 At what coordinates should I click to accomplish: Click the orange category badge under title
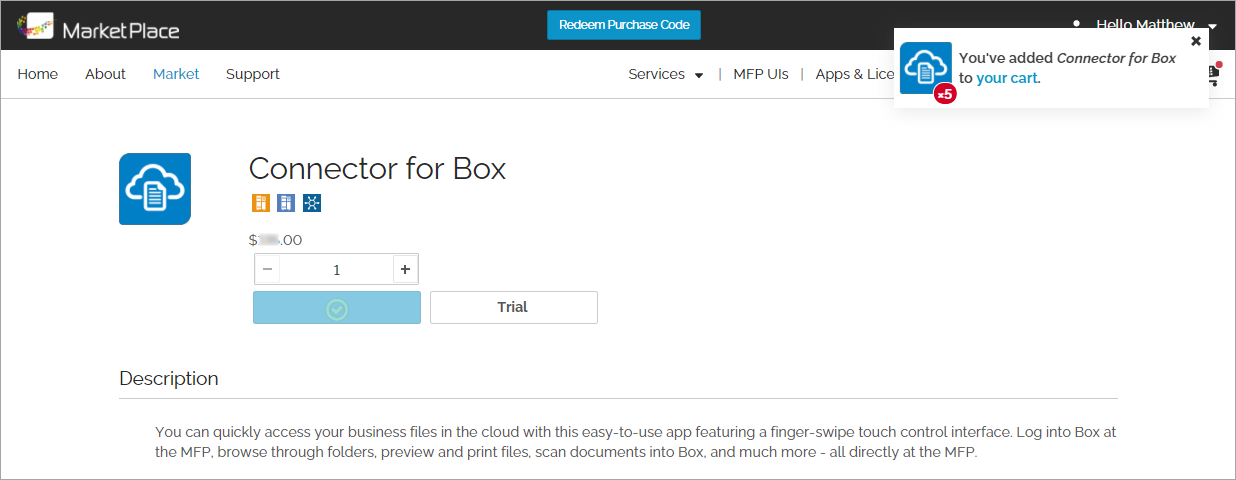pos(261,203)
